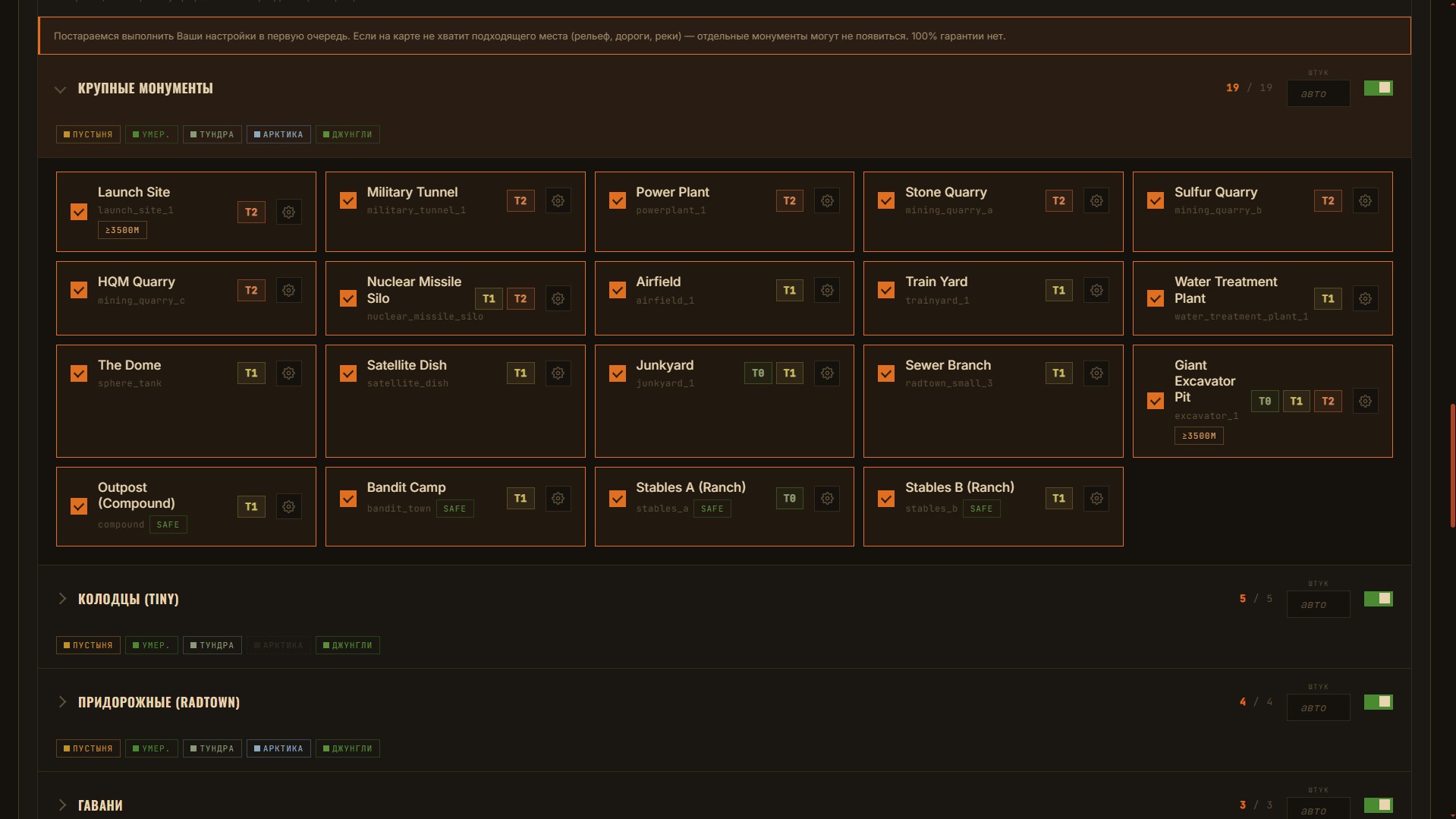1456x819 pixels.
Task: Select T0 tier on Junkyard
Action: click(x=758, y=373)
